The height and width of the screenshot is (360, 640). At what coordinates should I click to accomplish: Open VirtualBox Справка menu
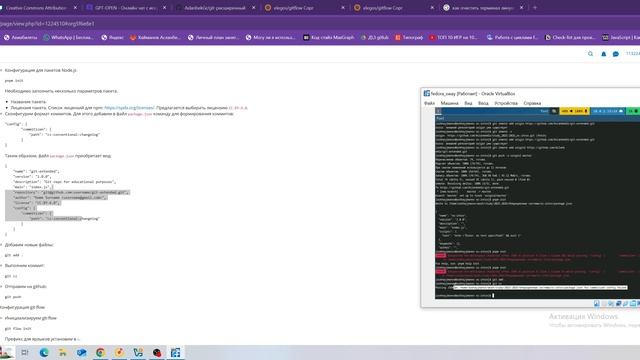(532, 103)
